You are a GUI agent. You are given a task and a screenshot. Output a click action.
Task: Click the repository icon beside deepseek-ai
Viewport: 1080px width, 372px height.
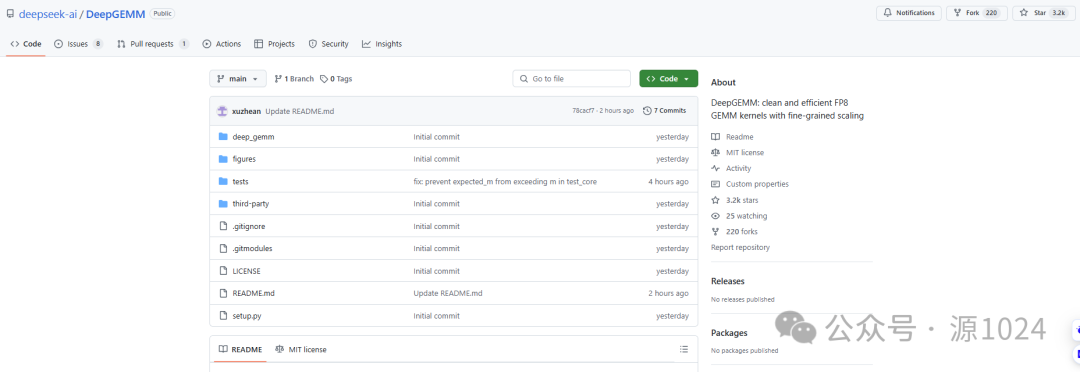tap(10, 13)
